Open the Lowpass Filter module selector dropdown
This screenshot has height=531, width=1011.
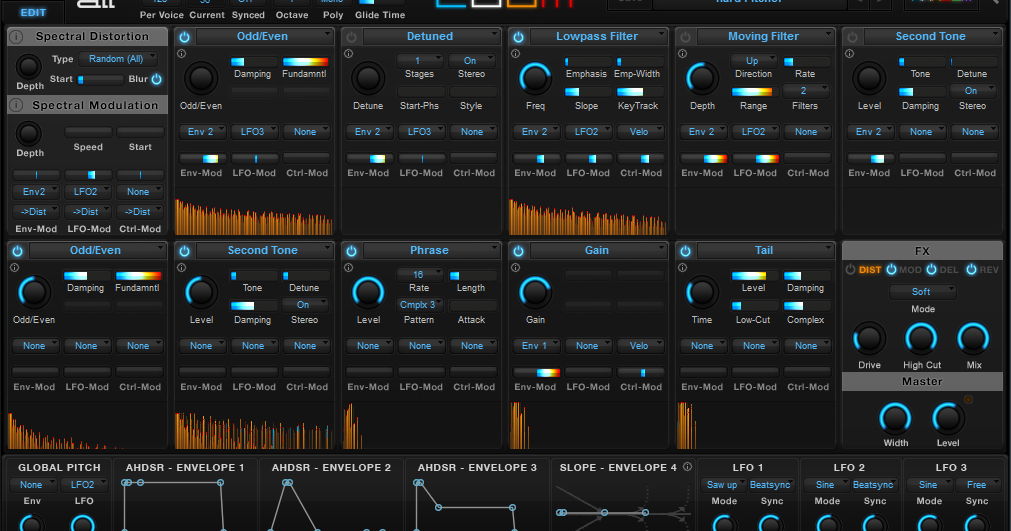click(x=598, y=37)
